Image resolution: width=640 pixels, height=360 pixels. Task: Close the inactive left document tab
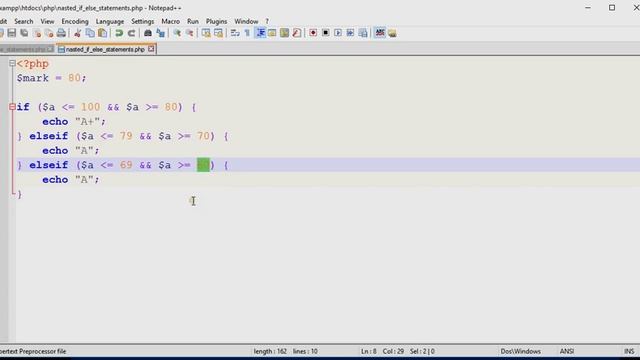point(50,49)
